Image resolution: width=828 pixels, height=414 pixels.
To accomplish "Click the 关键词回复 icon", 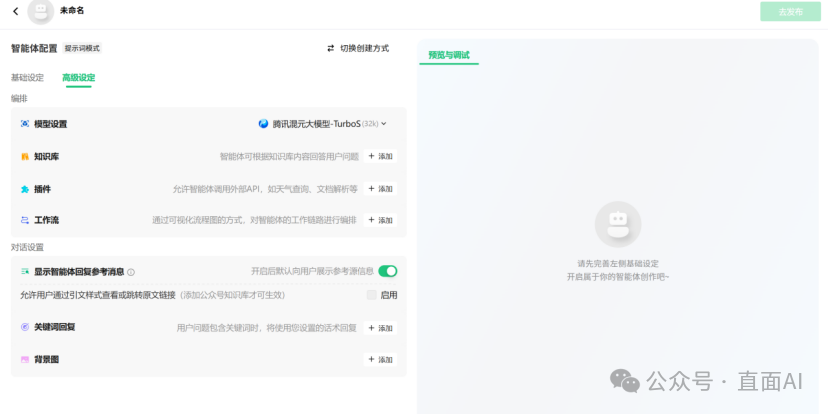I will click(x=25, y=327).
